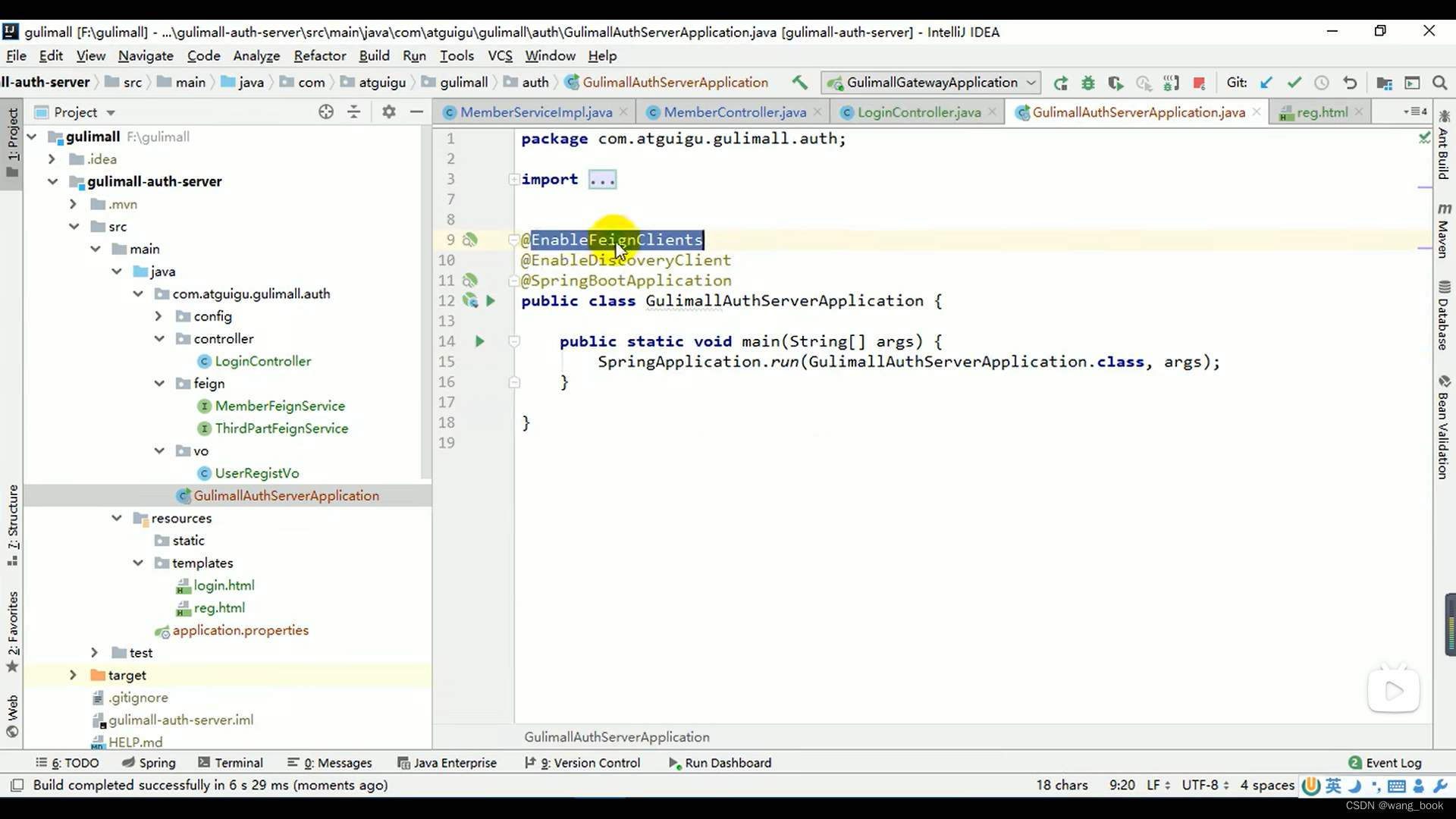This screenshot has width=1456, height=819.
Task: Click the TODO panel icon
Action: 72,763
